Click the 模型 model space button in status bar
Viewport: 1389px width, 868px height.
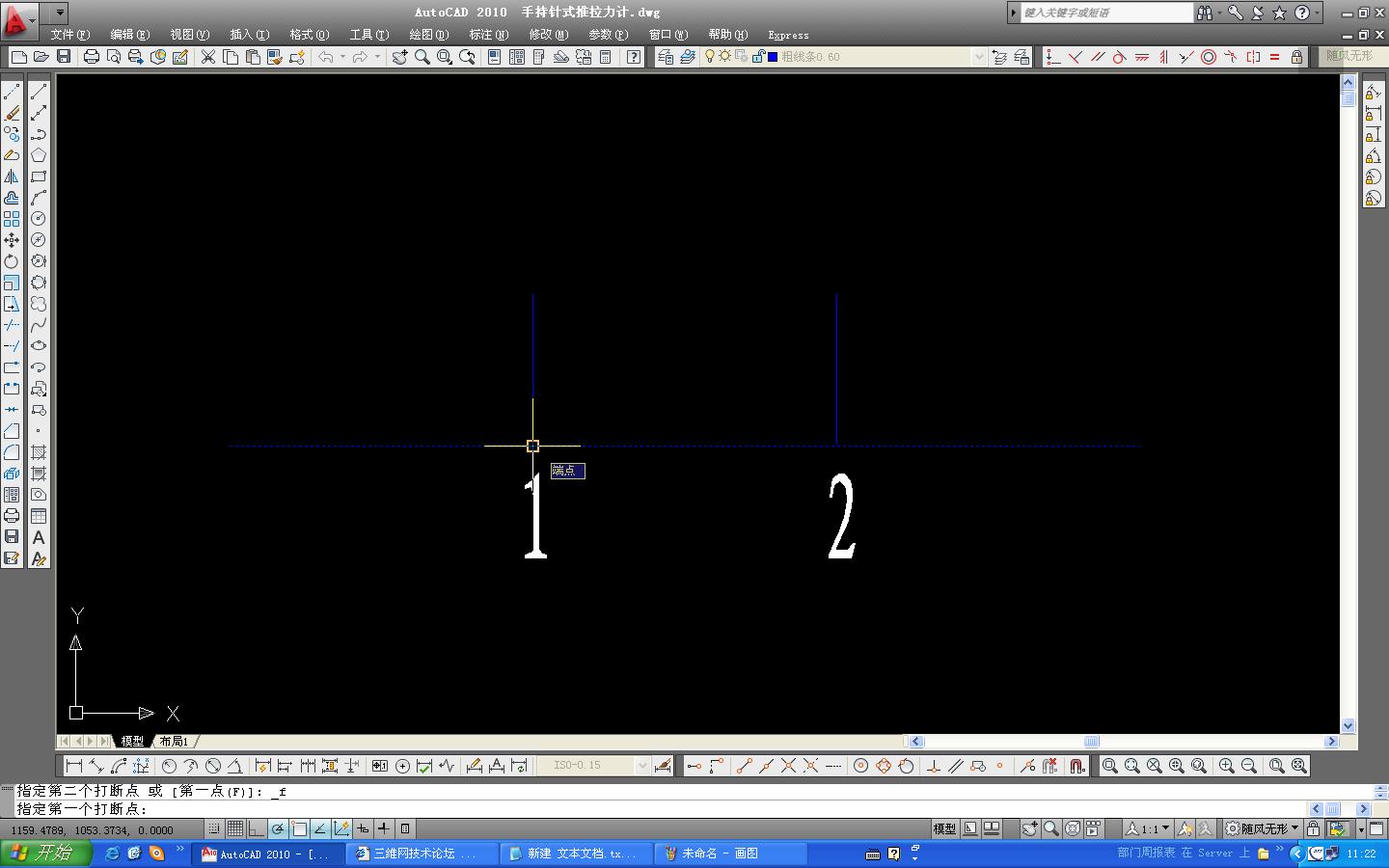(944, 828)
